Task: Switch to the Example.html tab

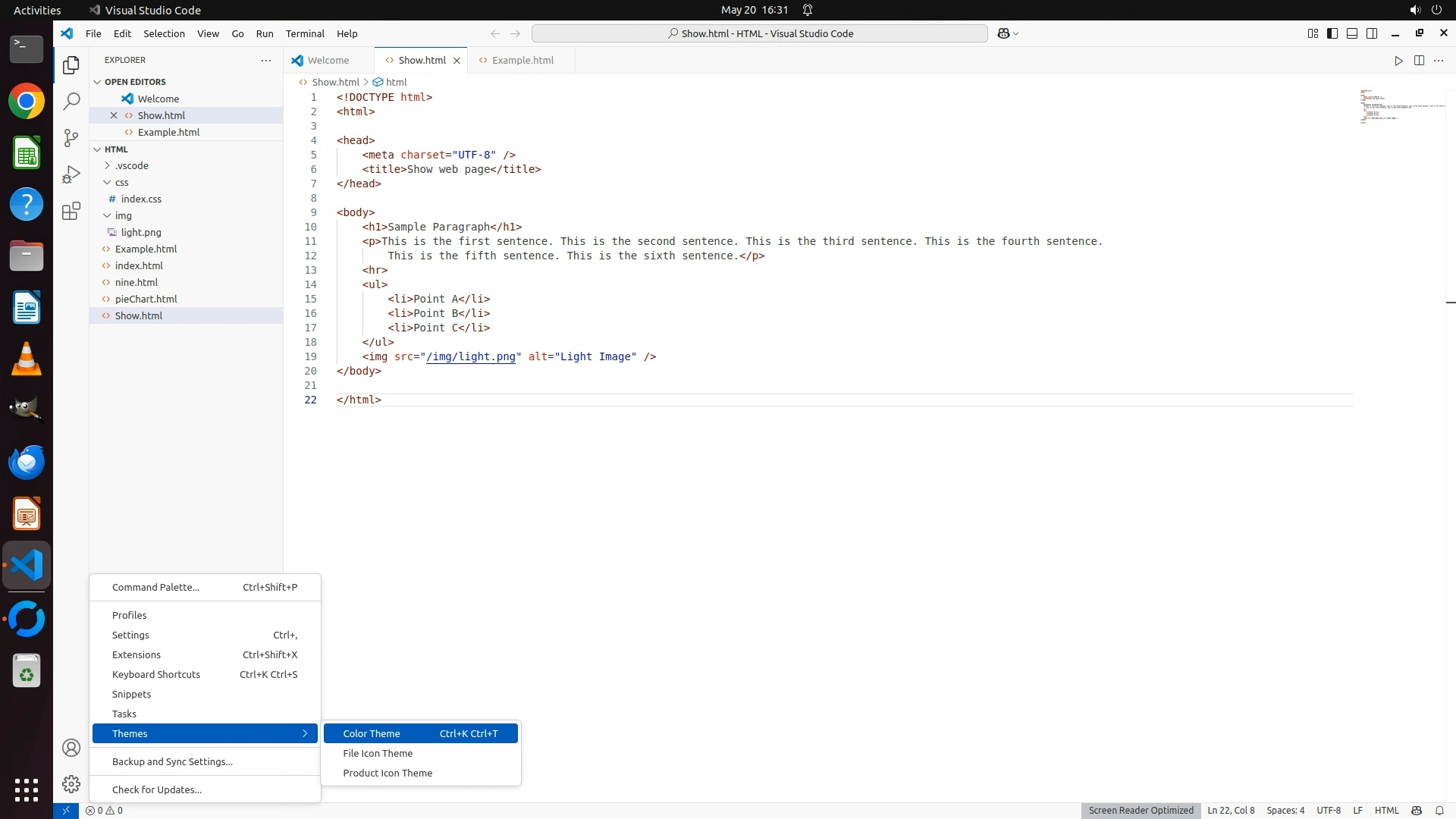Action: (522, 60)
